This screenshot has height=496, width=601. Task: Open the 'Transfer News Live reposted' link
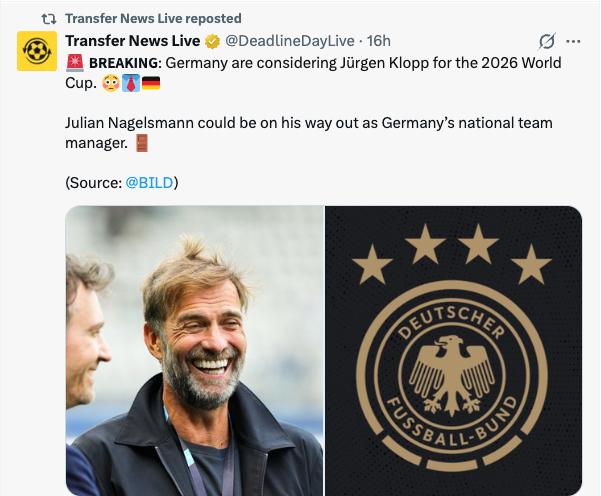152,18
